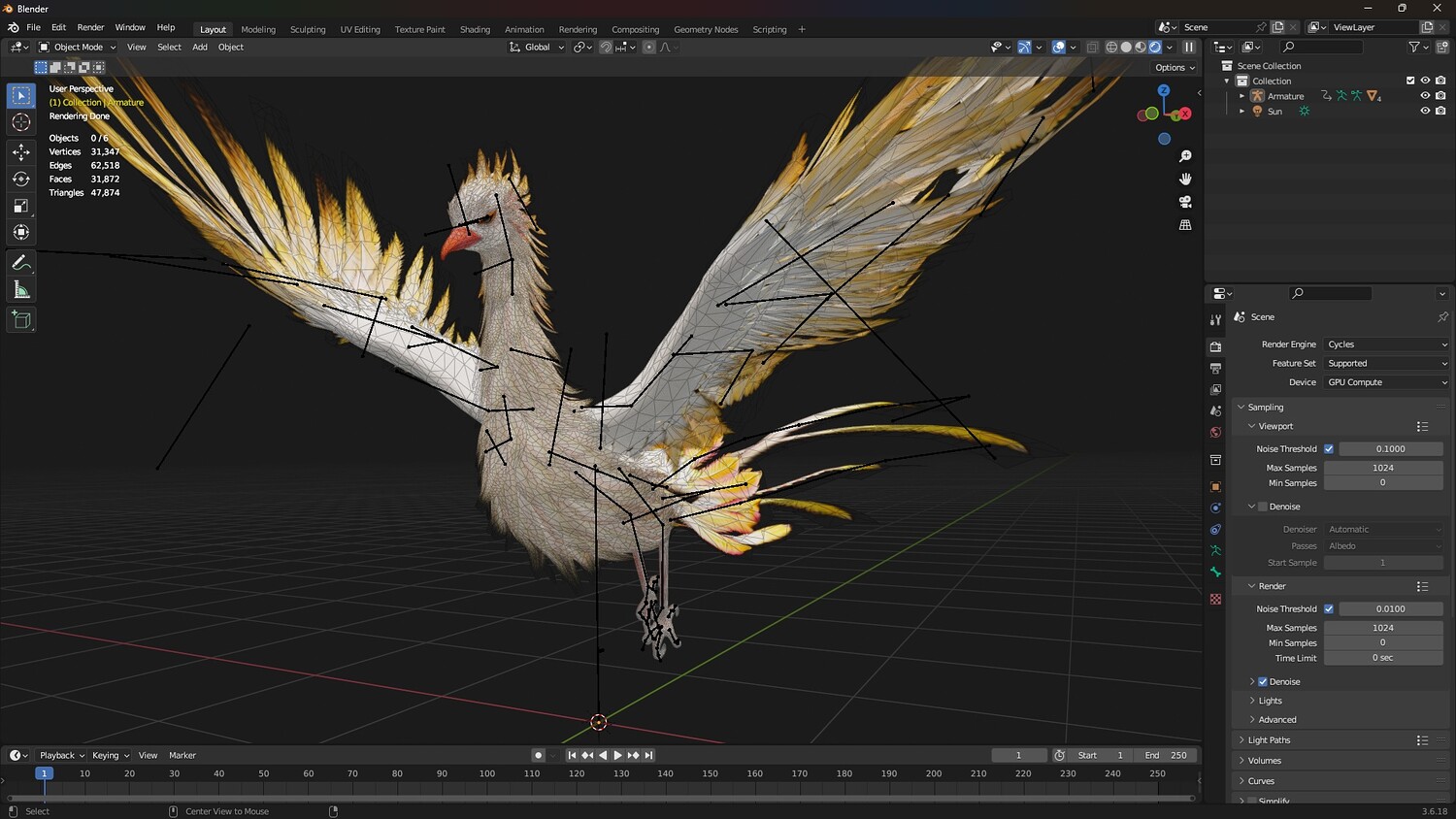The width and height of the screenshot is (1456, 819).
Task: Open the World properties tab
Action: point(1215,433)
